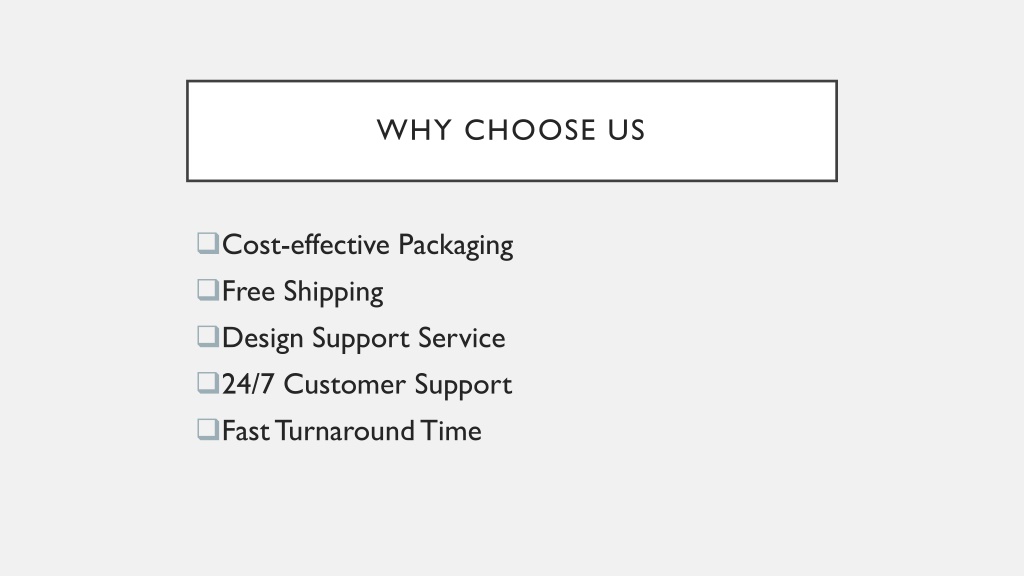Select the word Packaging

[x=456, y=246]
